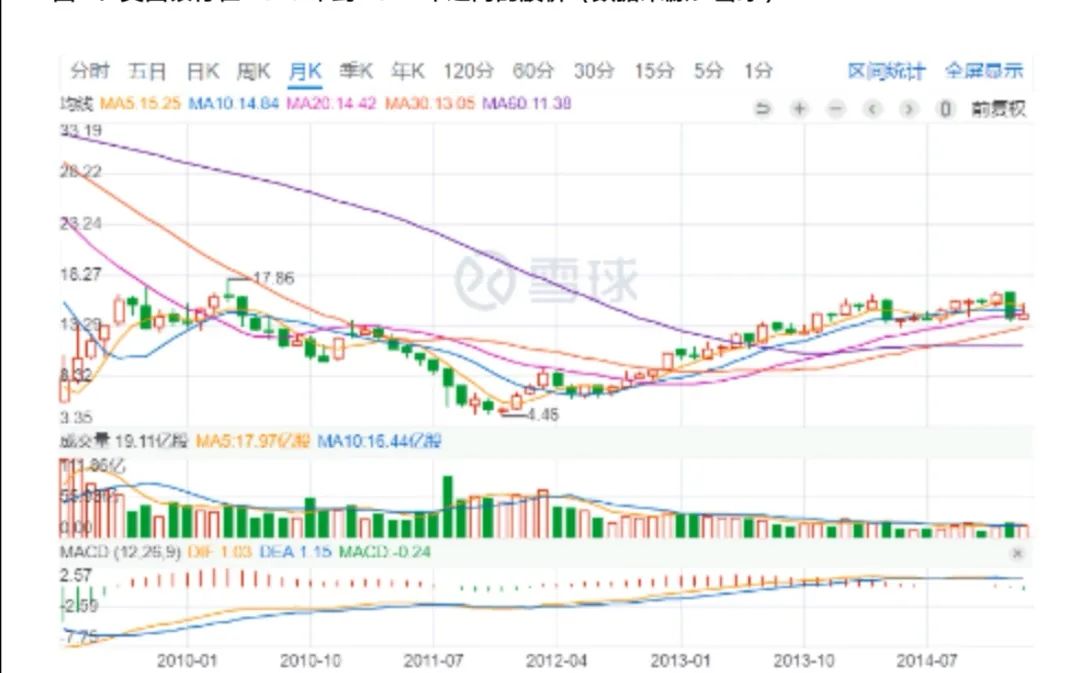Click the 2013-01 date axis label
1080x673 pixels.
tap(681, 661)
